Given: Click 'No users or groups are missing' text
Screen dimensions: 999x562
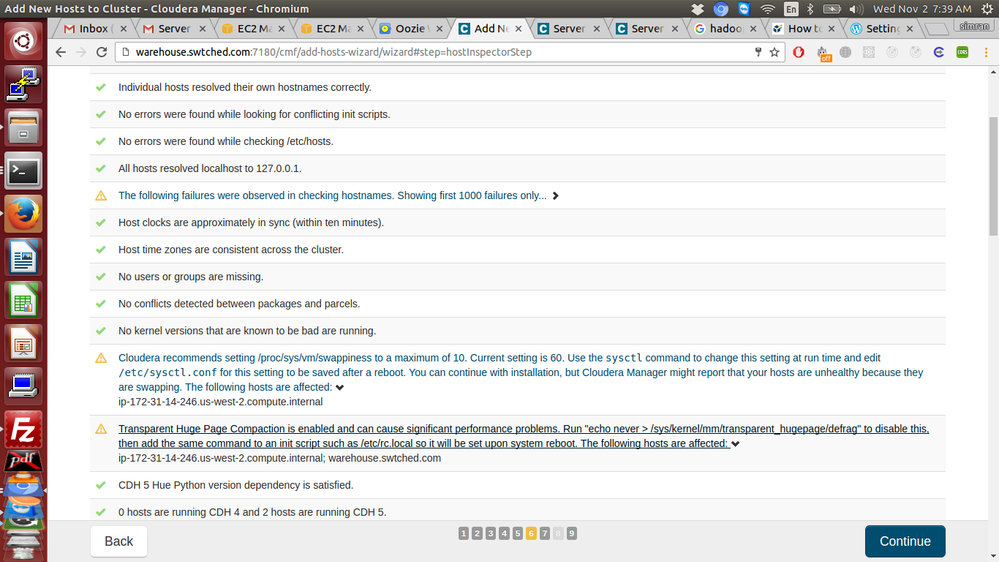Looking at the screenshot, I should click(190, 277).
